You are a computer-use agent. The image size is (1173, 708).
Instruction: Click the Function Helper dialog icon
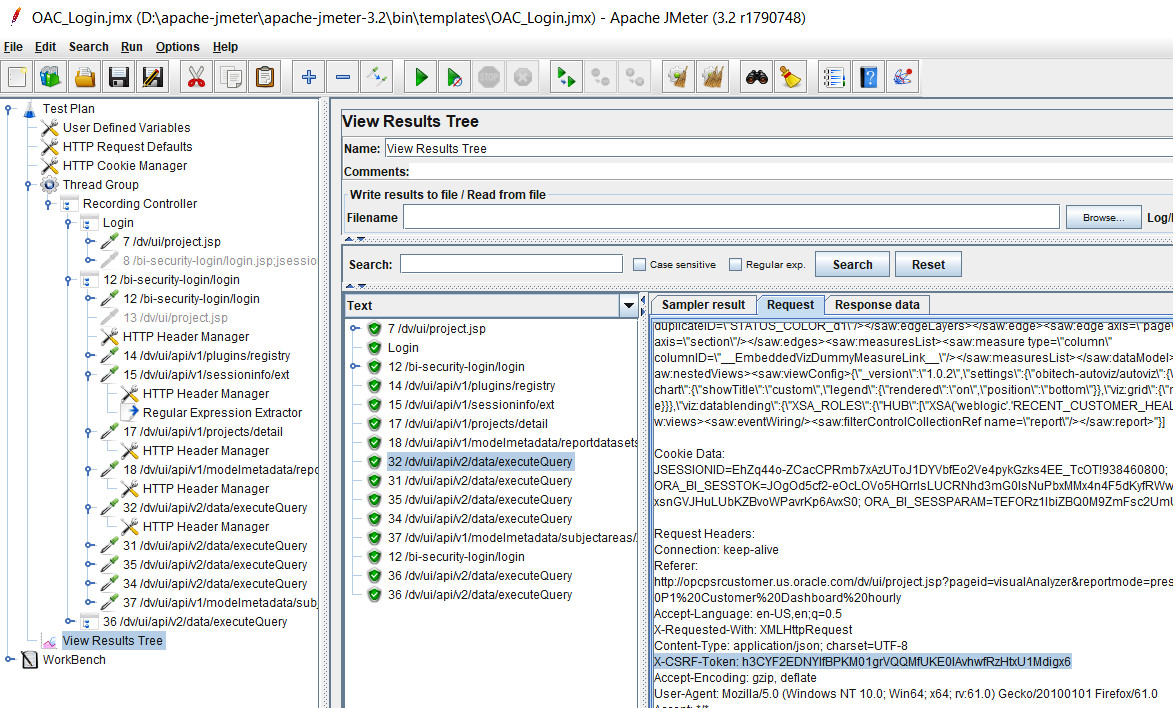[x=902, y=76]
